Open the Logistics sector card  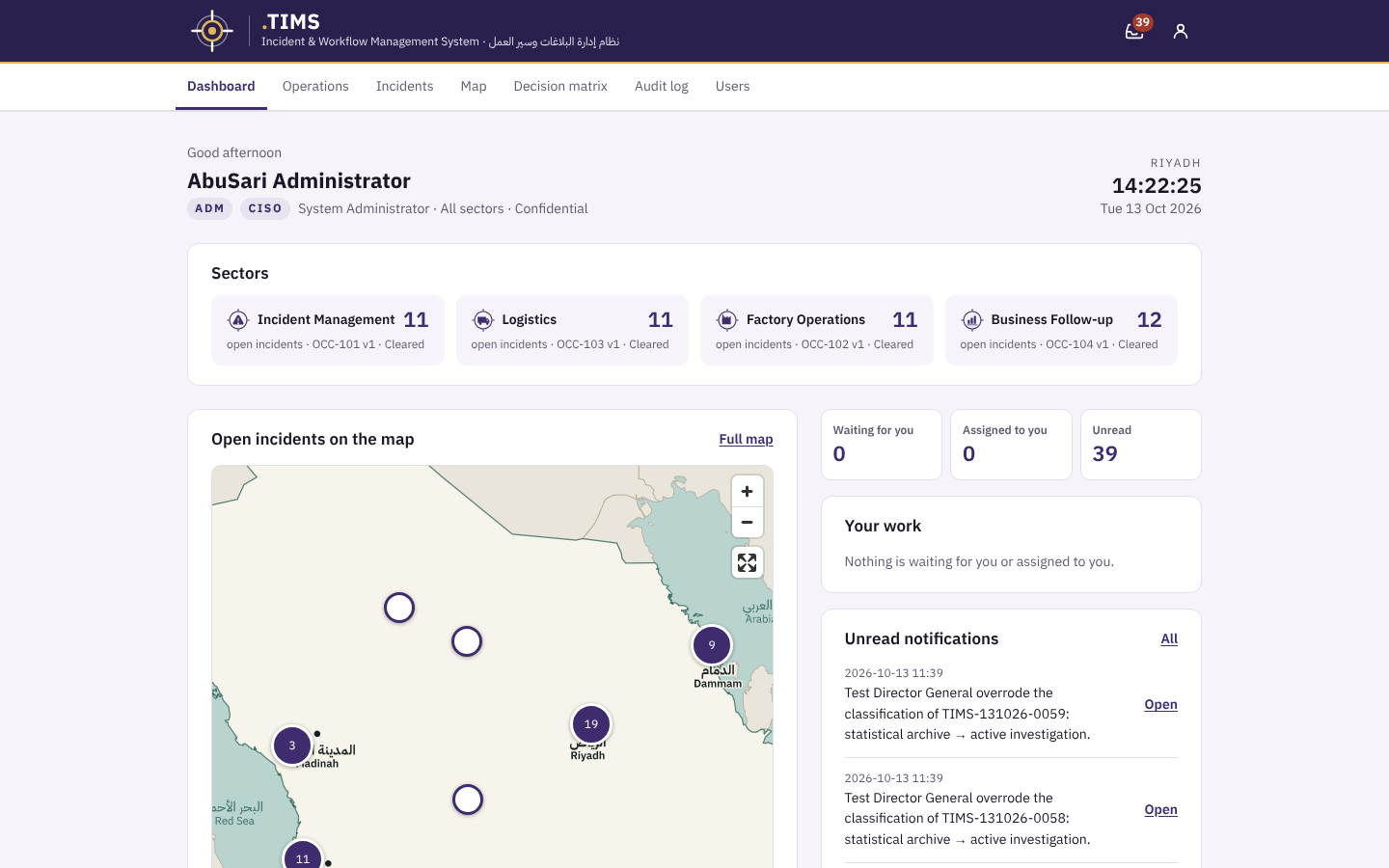point(572,330)
